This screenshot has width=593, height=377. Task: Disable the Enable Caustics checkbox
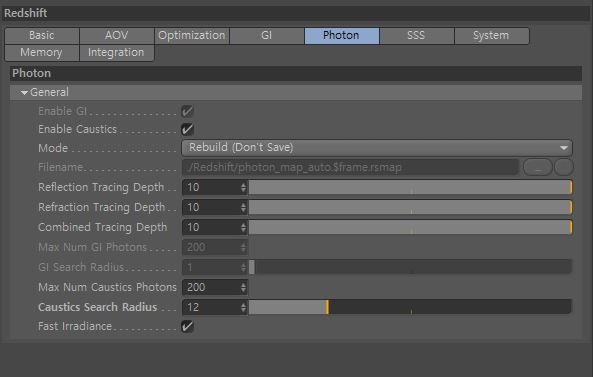click(188, 129)
